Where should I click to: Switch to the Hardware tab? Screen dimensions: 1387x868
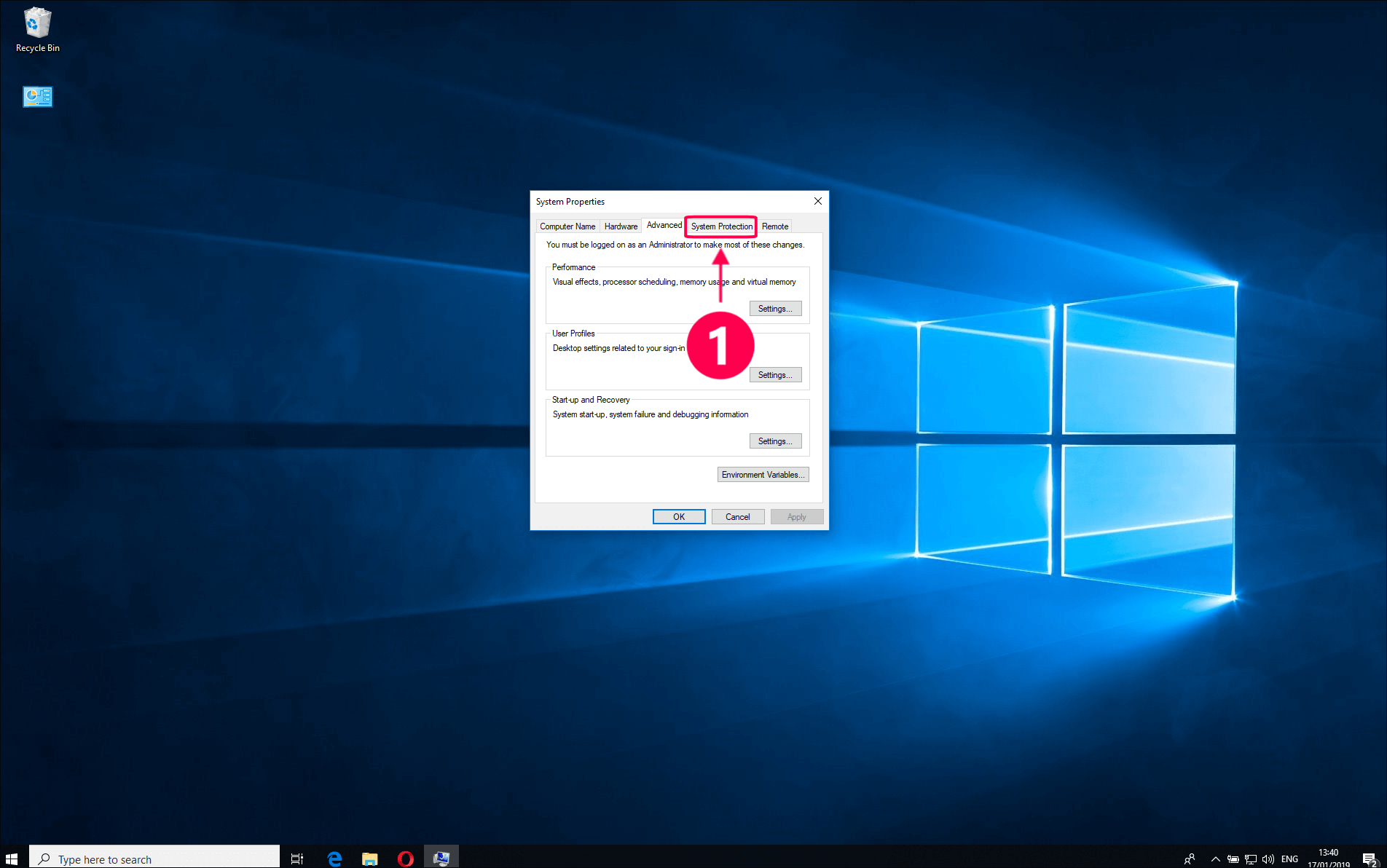tap(621, 226)
